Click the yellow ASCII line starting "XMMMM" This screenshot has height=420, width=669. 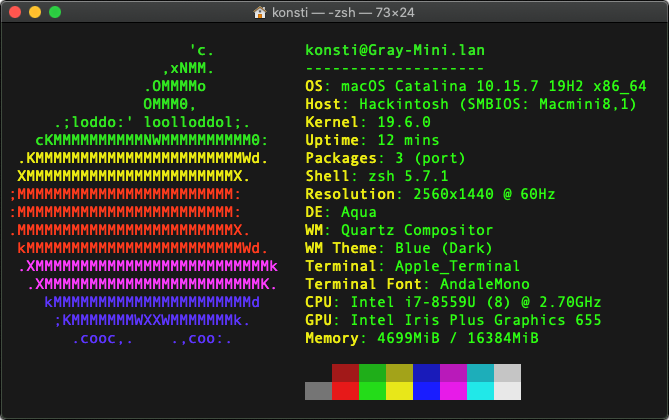pyautogui.click(x=134, y=176)
